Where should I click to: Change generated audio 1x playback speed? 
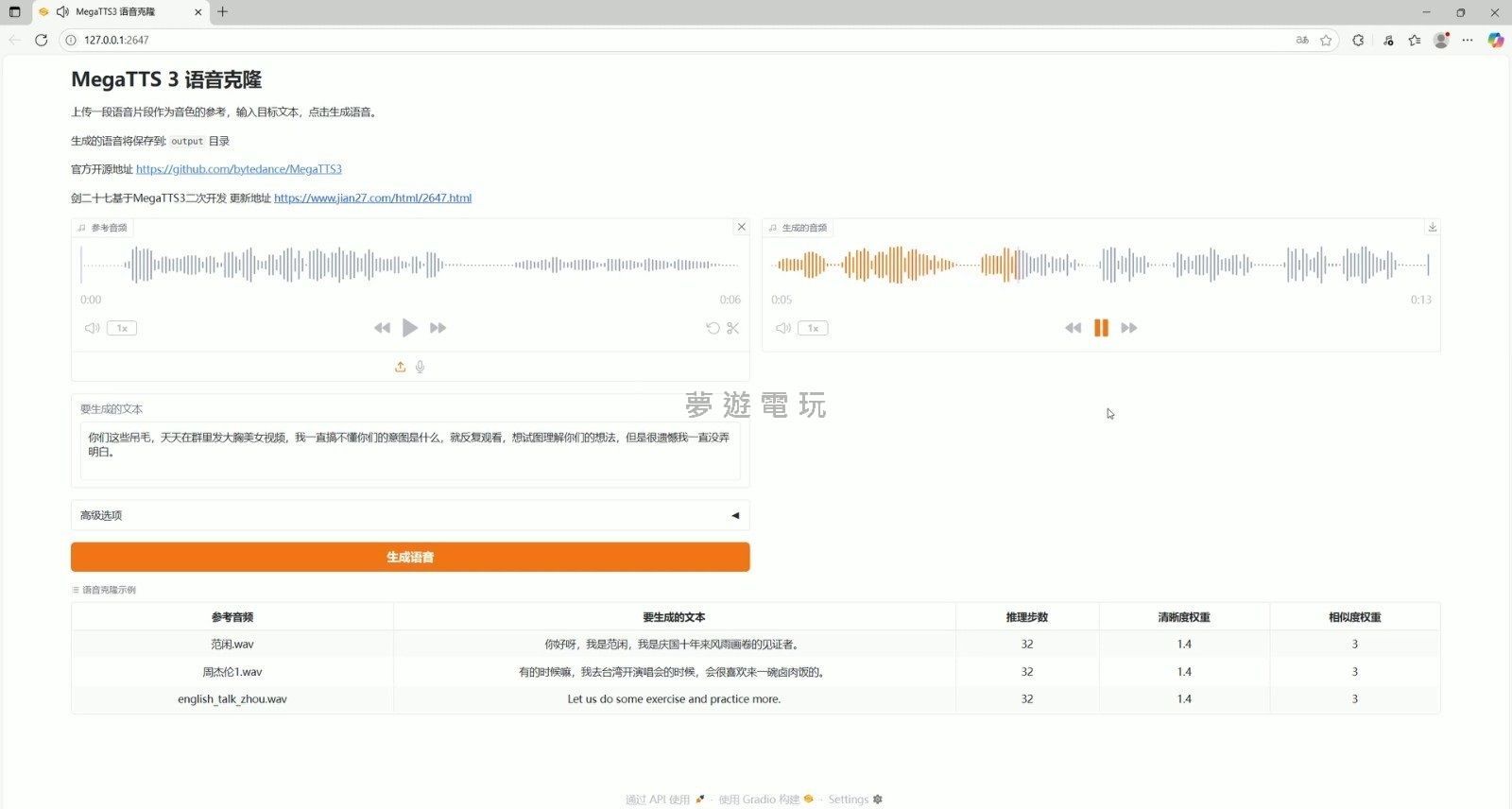[x=813, y=328]
